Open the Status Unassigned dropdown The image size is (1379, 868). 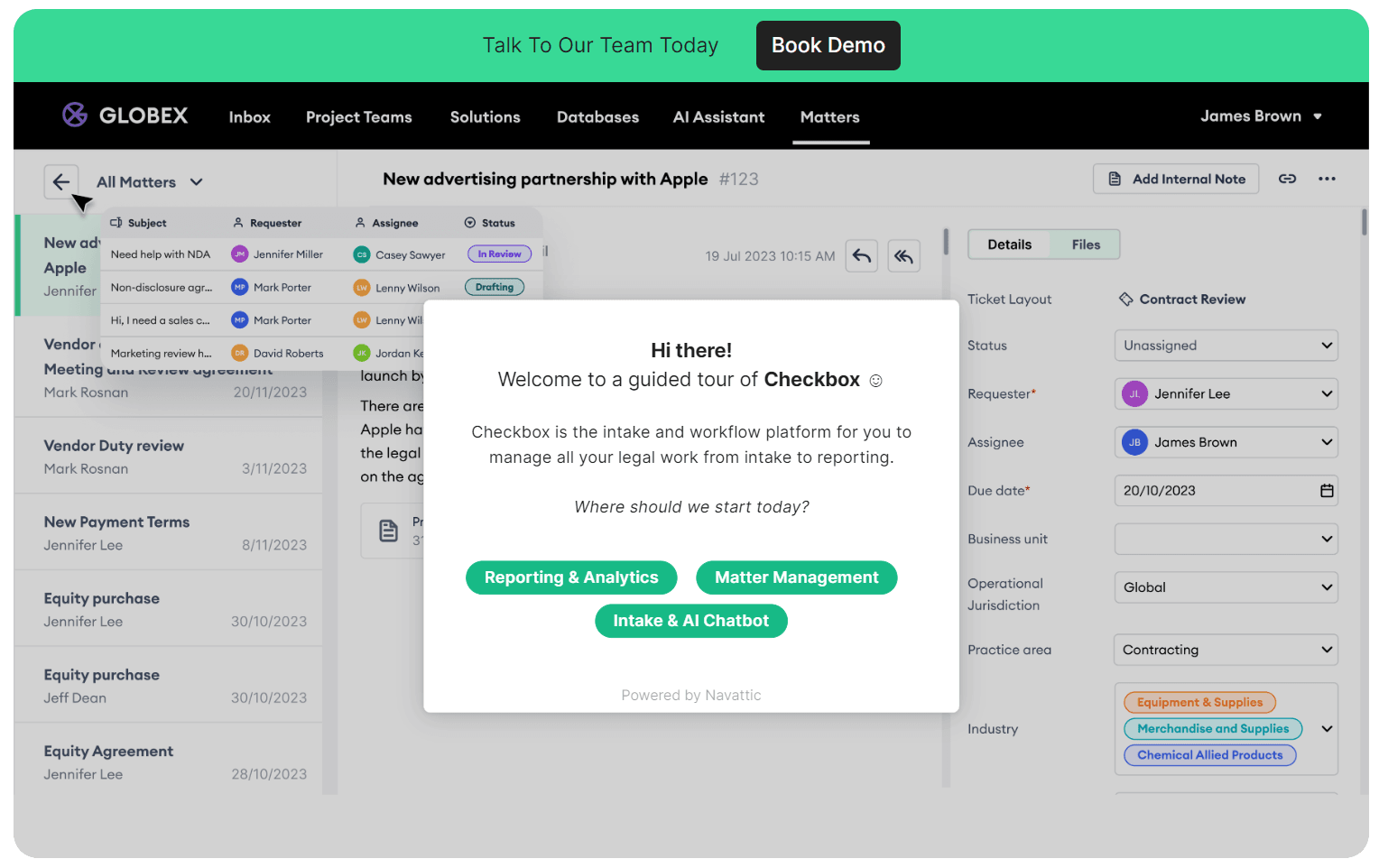1226,346
